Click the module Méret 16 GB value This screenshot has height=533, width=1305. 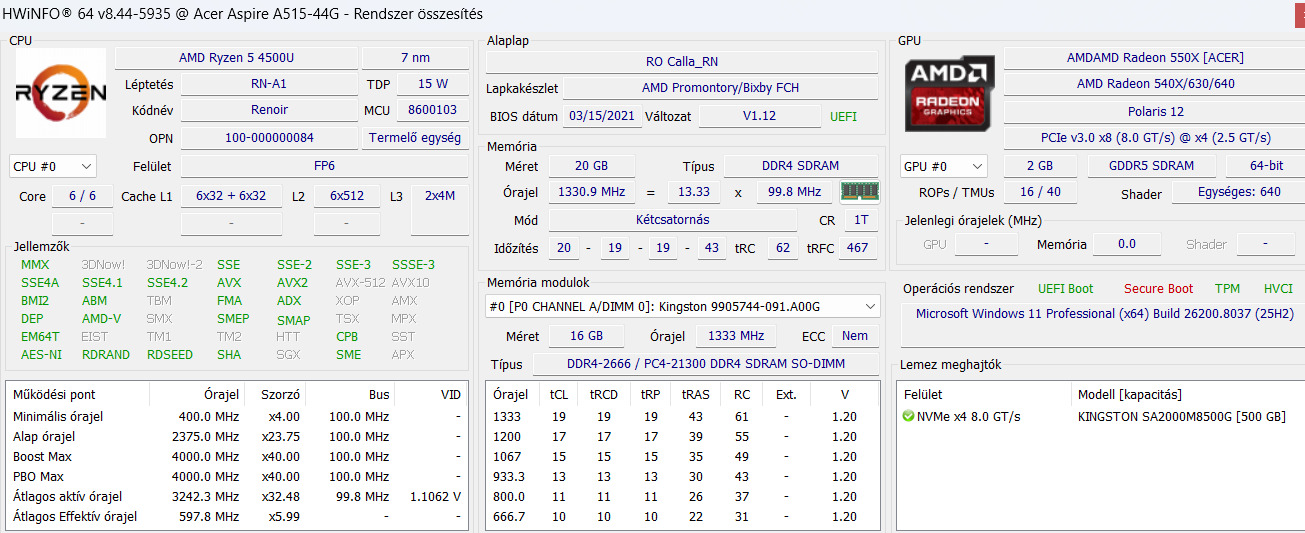[586, 336]
